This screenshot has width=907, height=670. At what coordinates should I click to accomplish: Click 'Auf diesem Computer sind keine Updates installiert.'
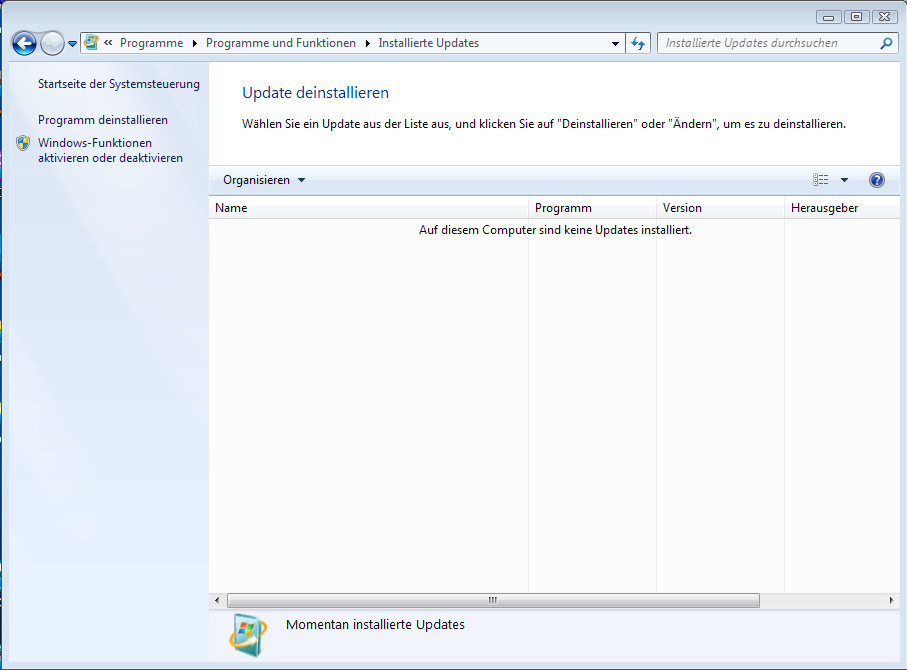tap(555, 230)
